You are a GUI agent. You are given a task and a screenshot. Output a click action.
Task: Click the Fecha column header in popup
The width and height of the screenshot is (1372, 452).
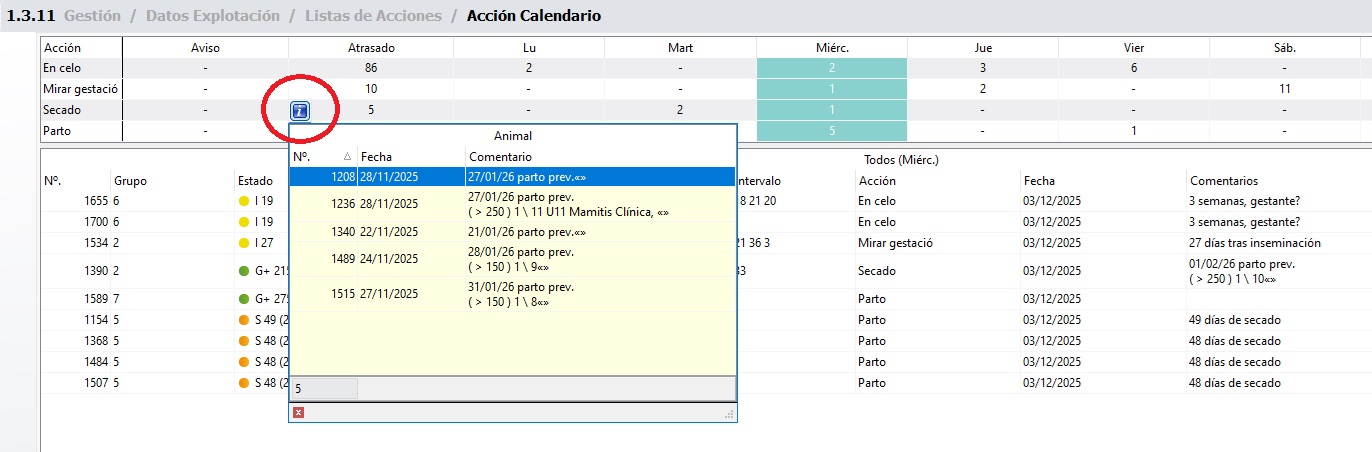410,157
